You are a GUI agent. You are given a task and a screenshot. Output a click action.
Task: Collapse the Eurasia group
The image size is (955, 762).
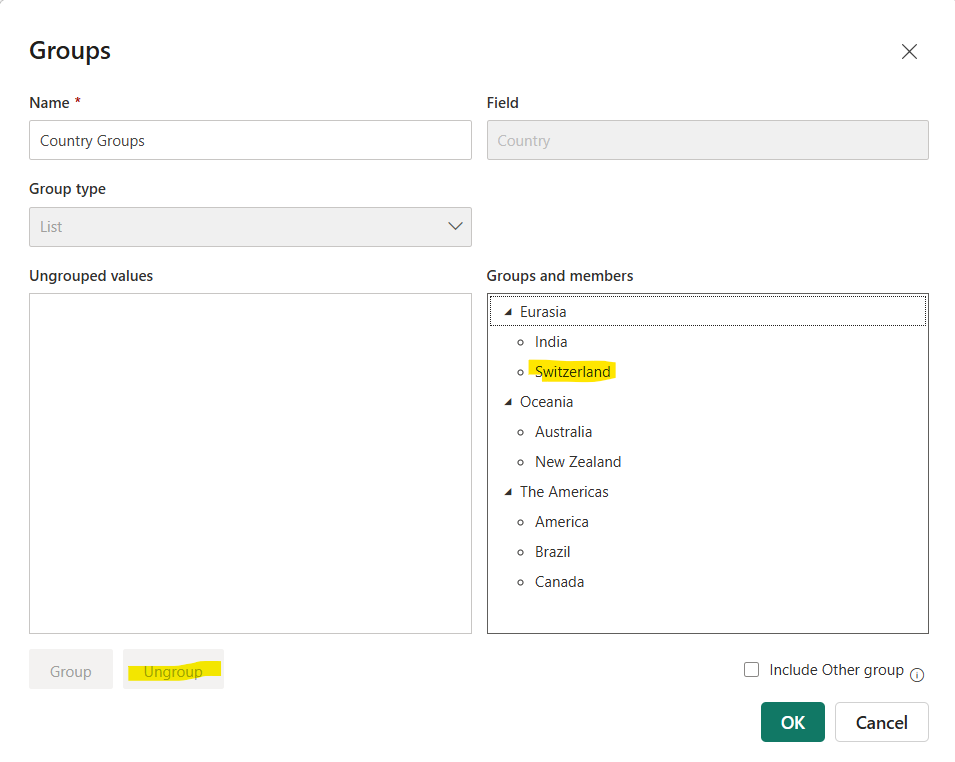(x=507, y=311)
